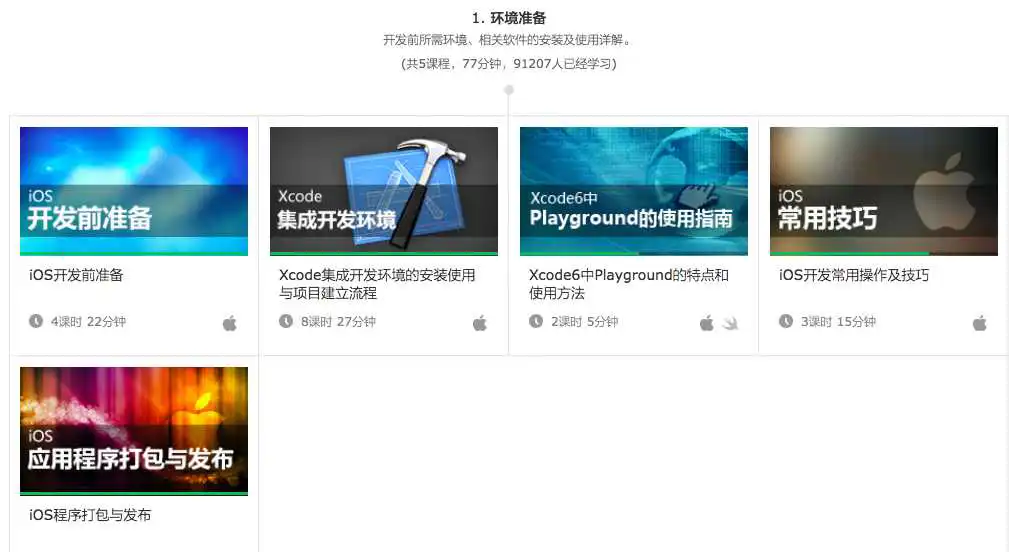This screenshot has width=1009, height=552.
Task: Click the clock icon beside 4课时 22分钟
Action: coord(36,321)
